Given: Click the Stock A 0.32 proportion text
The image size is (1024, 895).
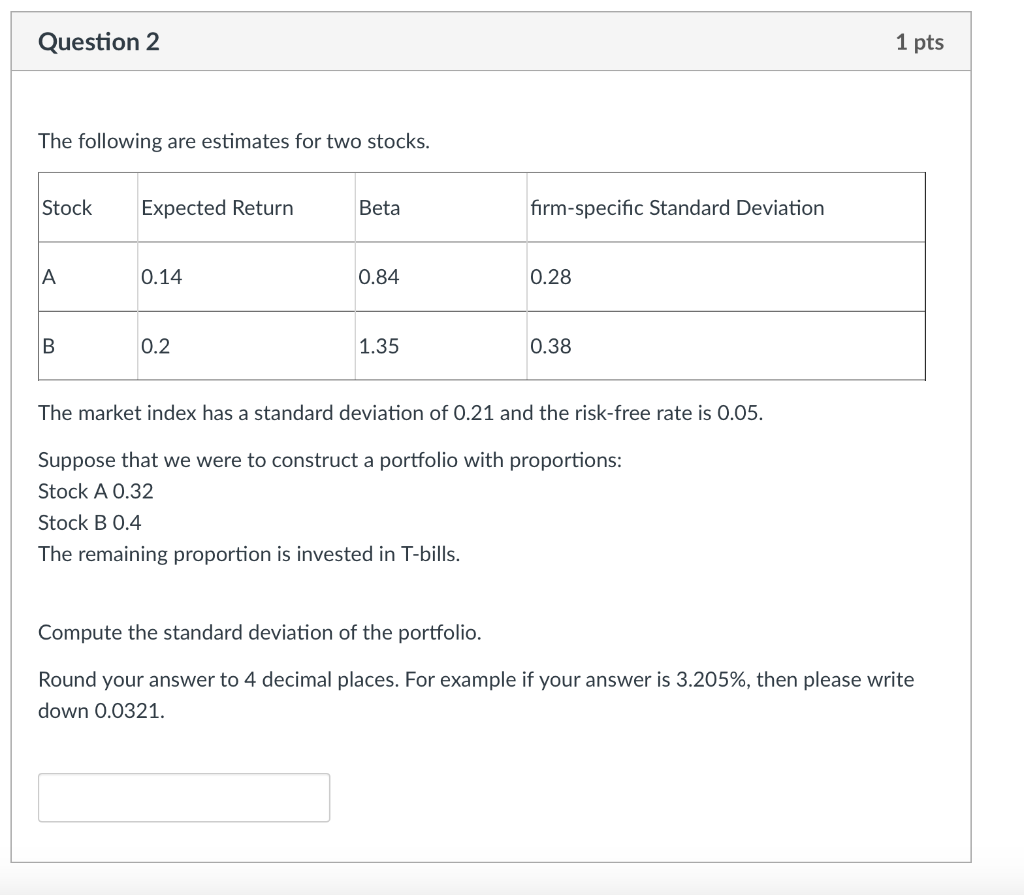Looking at the screenshot, I should (x=95, y=491).
